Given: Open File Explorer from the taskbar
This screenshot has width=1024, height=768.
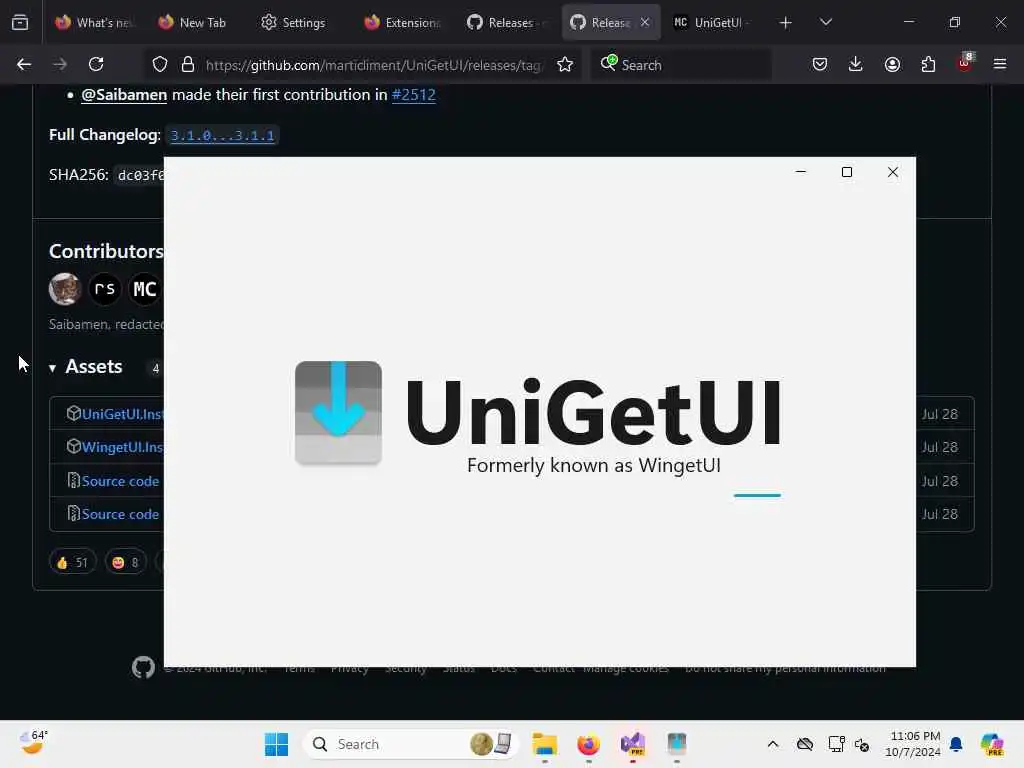Looking at the screenshot, I should (x=544, y=744).
